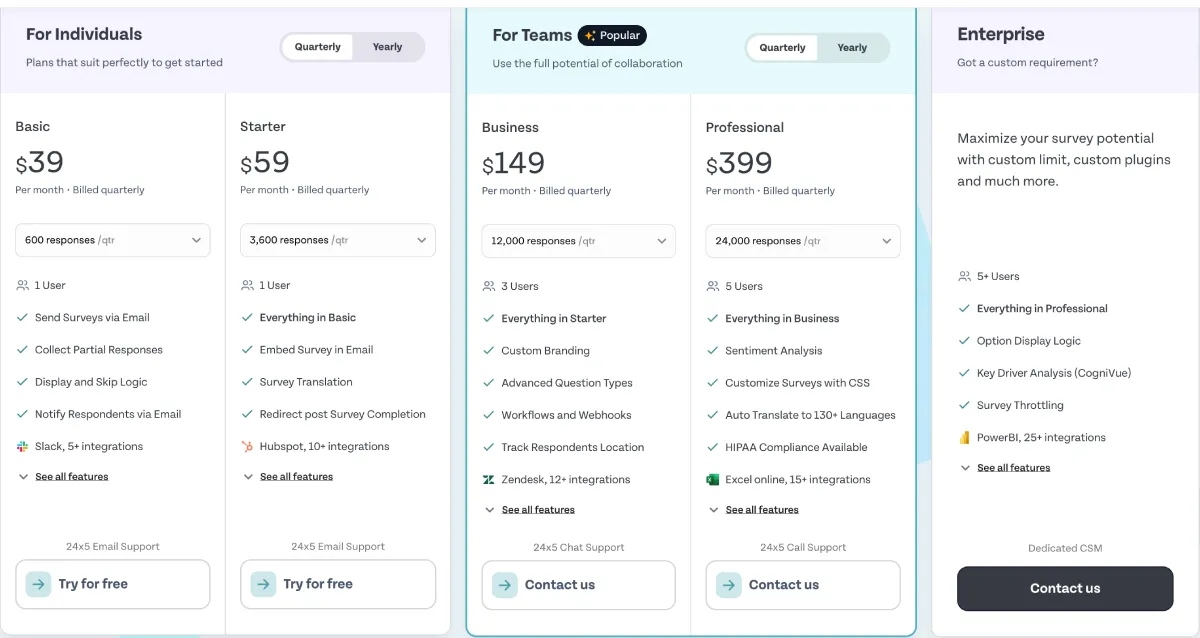Click the star icon on the Popular badge
This screenshot has height=638, width=1200.
590,35
